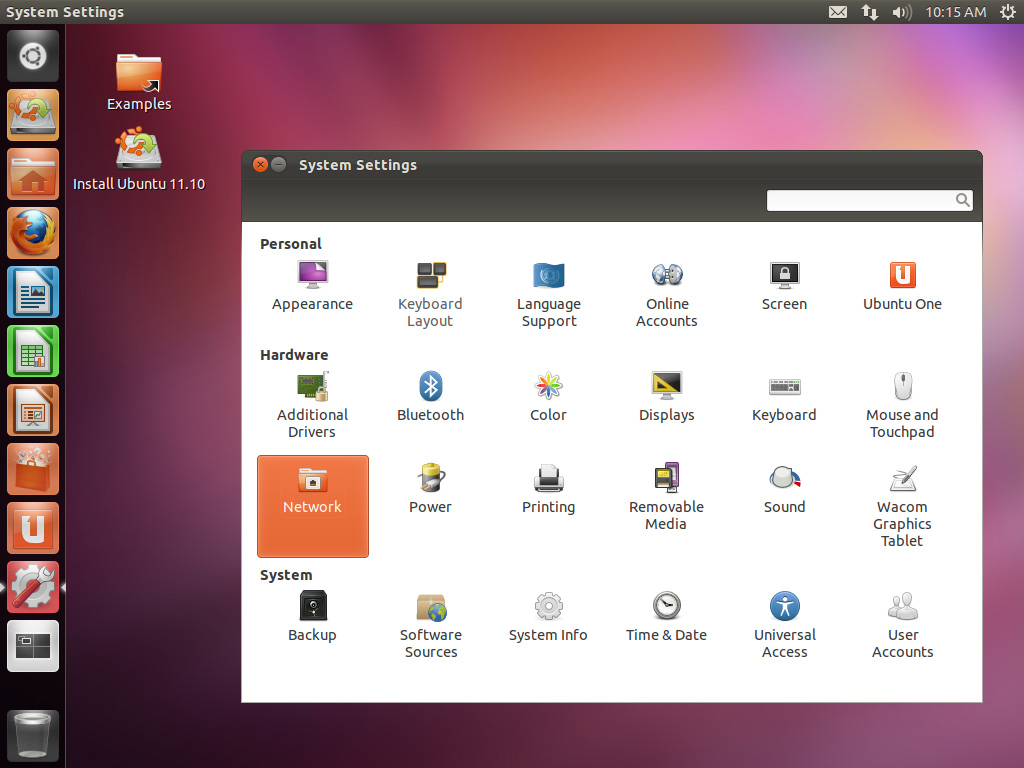Launch LibreOffice Writer from launcher
Image resolution: width=1024 pixels, height=768 pixels.
click(33, 292)
